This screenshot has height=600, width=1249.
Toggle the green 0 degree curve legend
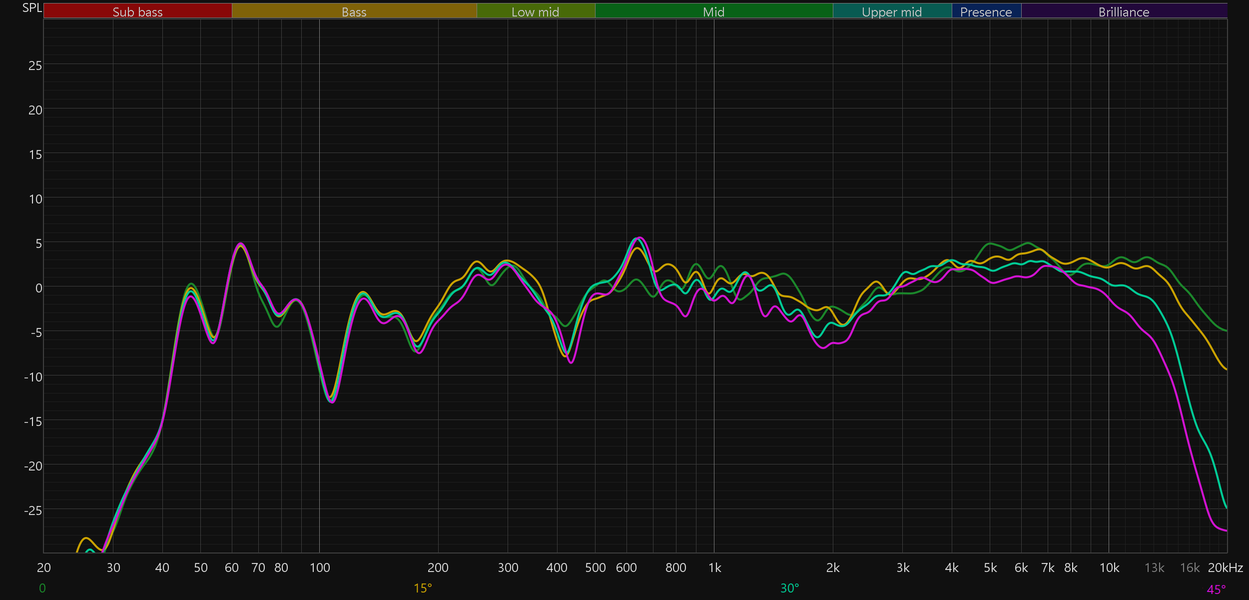42,588
